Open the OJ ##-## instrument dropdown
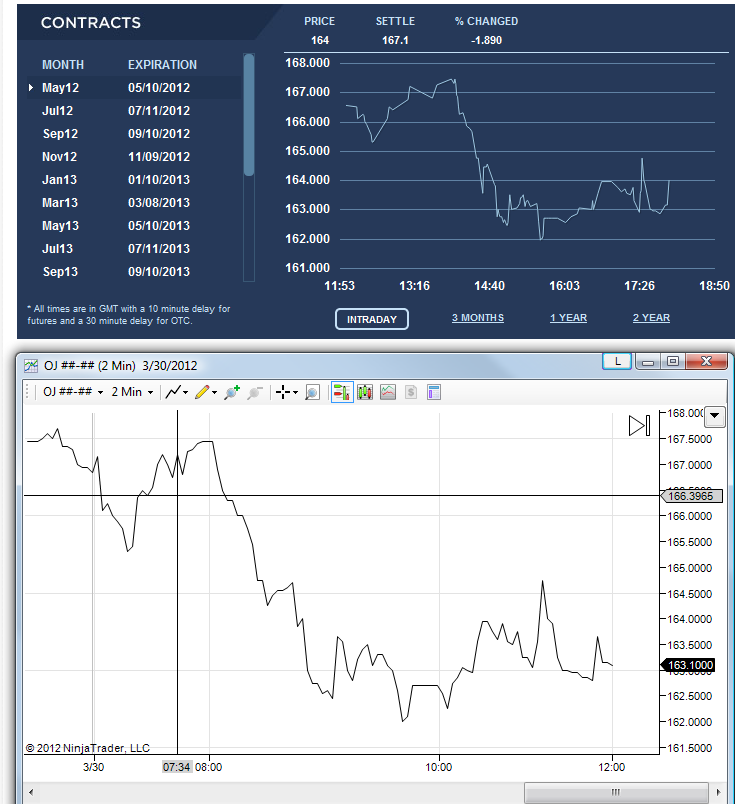 click(73, 392)
